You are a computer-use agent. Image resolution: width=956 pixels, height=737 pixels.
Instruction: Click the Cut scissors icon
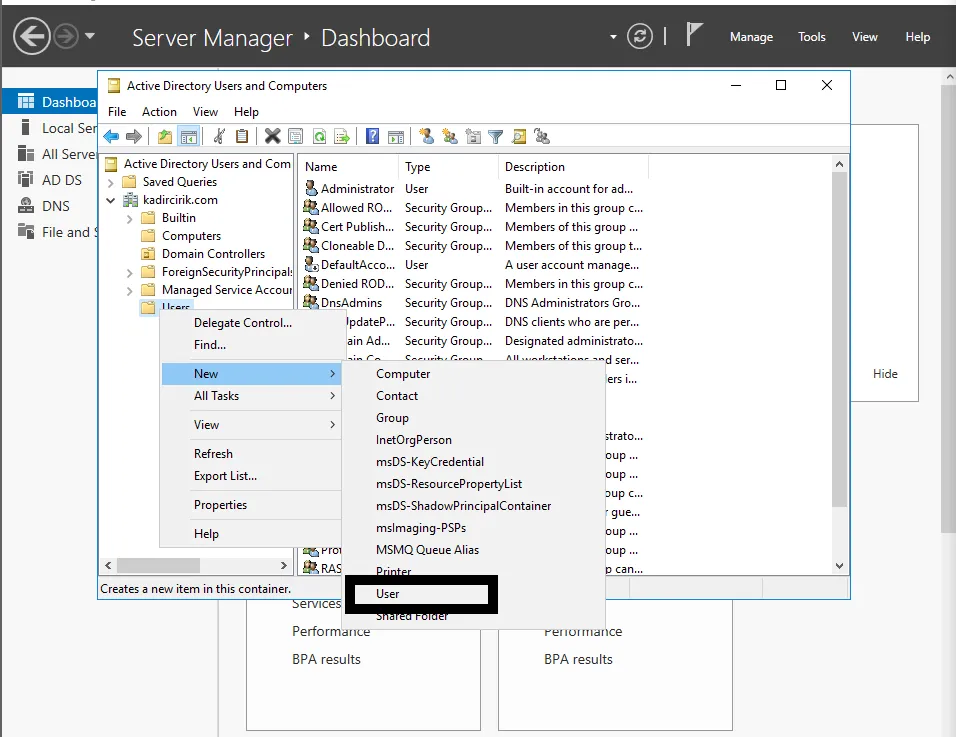tap(219, 137)
